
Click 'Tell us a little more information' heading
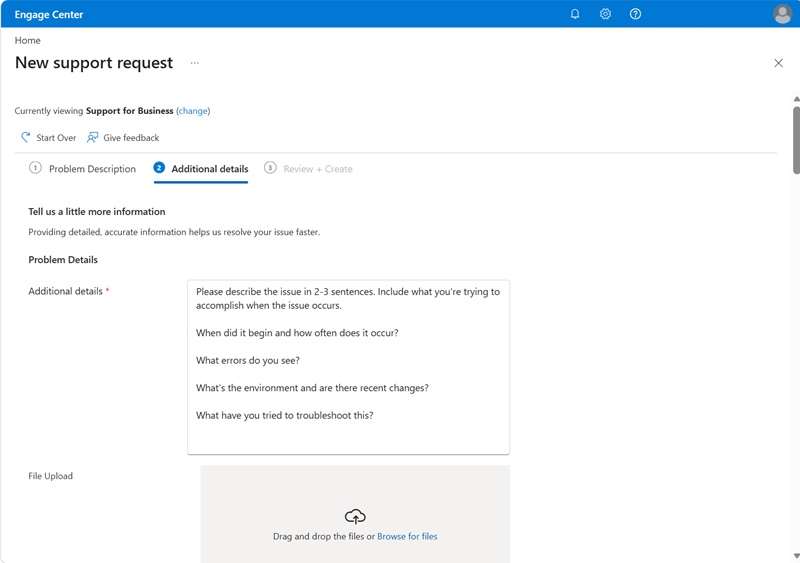[97, 212]
